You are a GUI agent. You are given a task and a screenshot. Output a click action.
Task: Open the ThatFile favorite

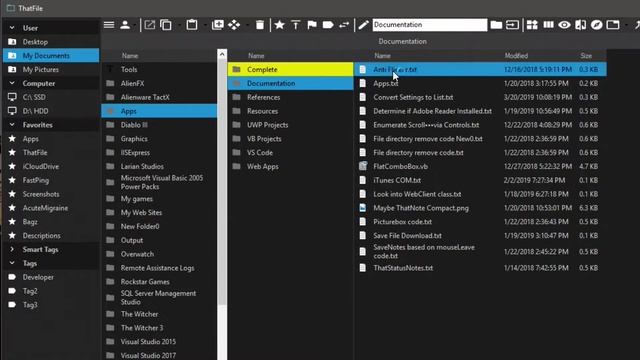coord(51,153)
